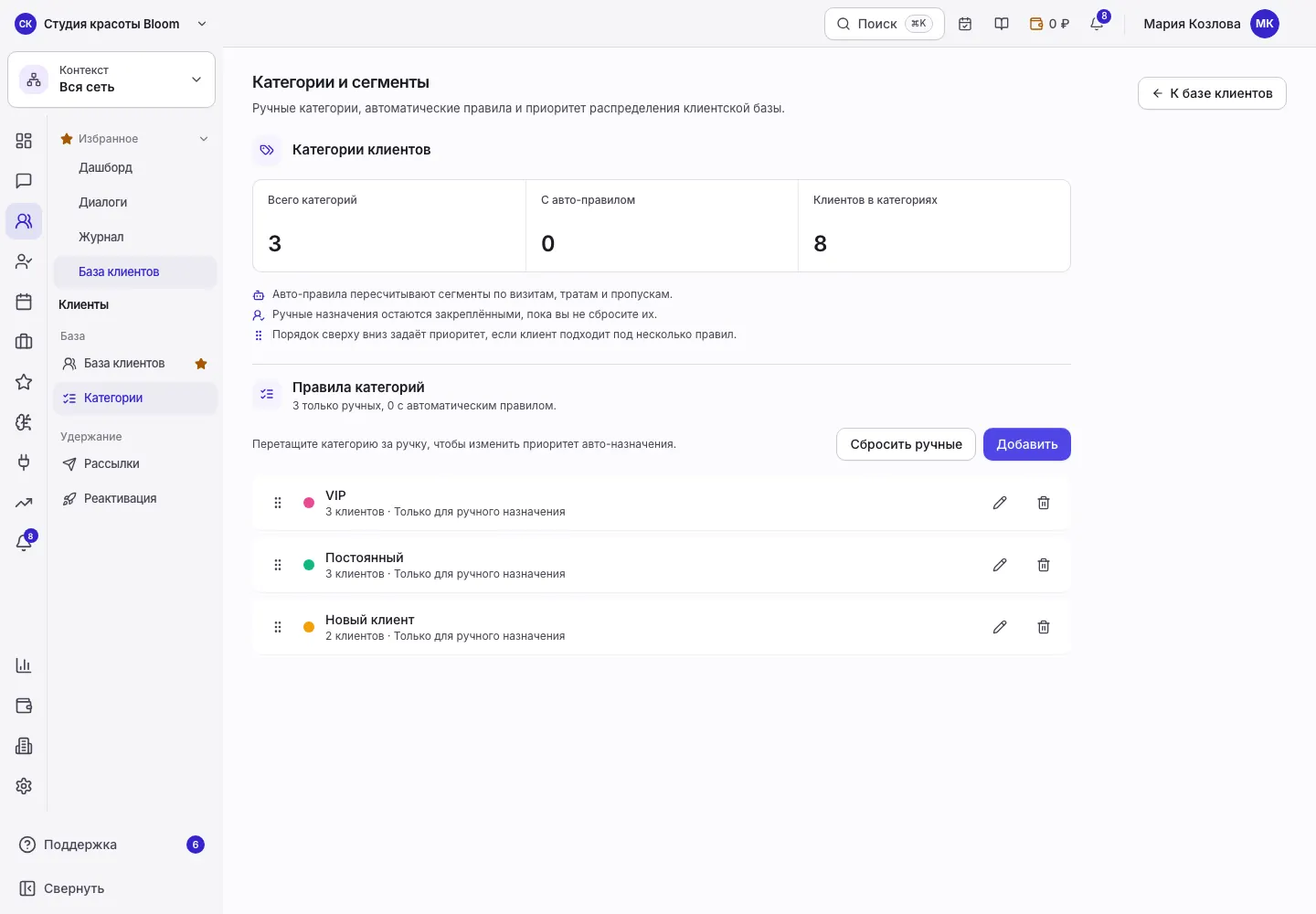Select the clients icon in sidebar rail
The image size is (1316, 914).
[24, 221]
